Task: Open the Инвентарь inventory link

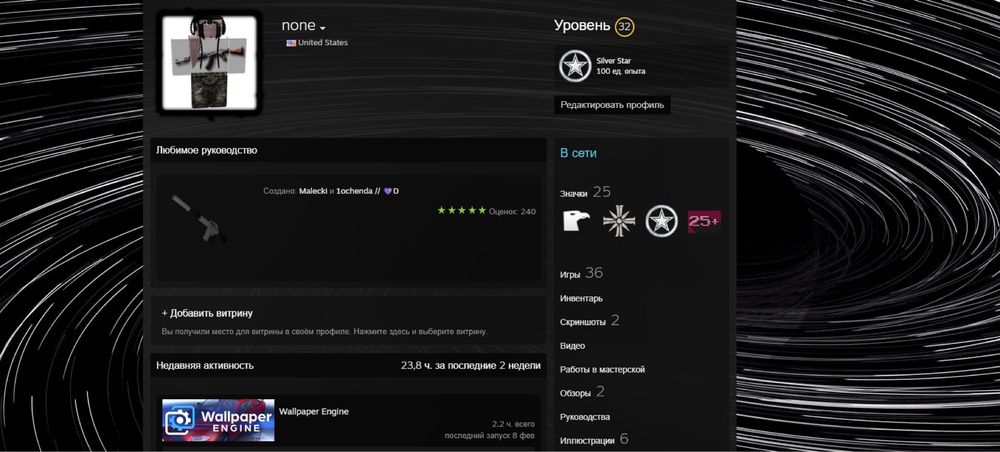Action: 581,298
